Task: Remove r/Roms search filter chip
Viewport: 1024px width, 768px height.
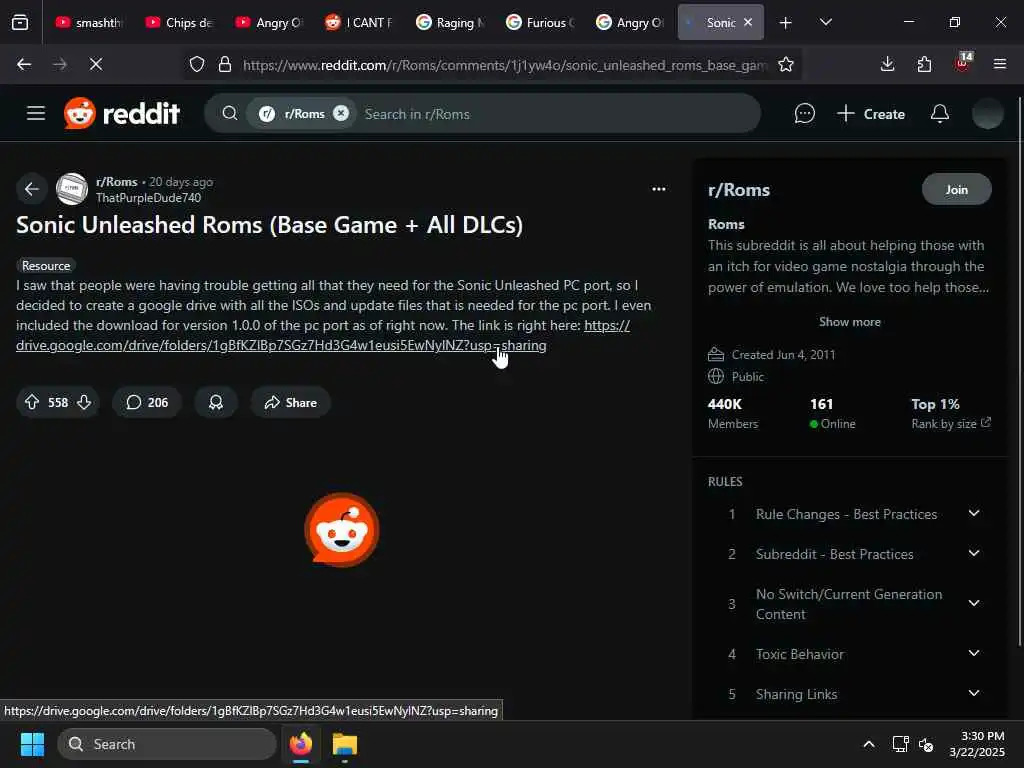Action: pyautogui.click(x=341, y=114)
